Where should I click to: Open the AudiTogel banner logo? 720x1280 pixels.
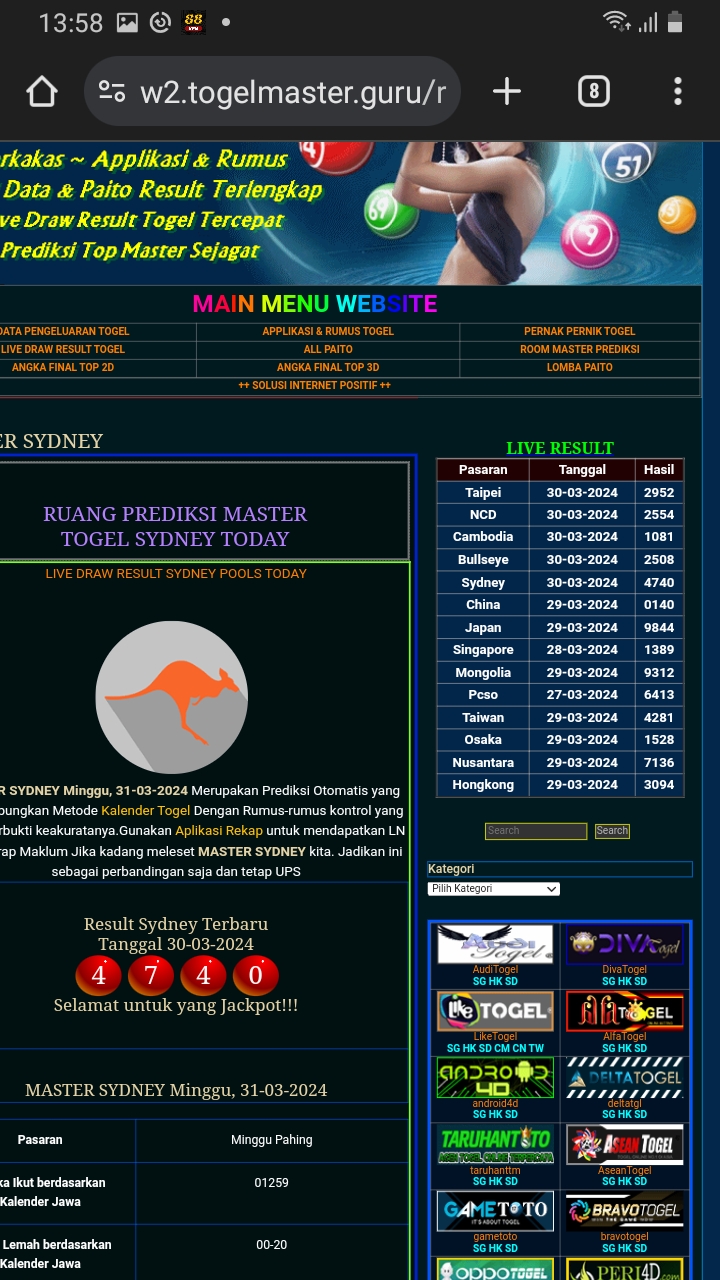[x=495, y=944]
